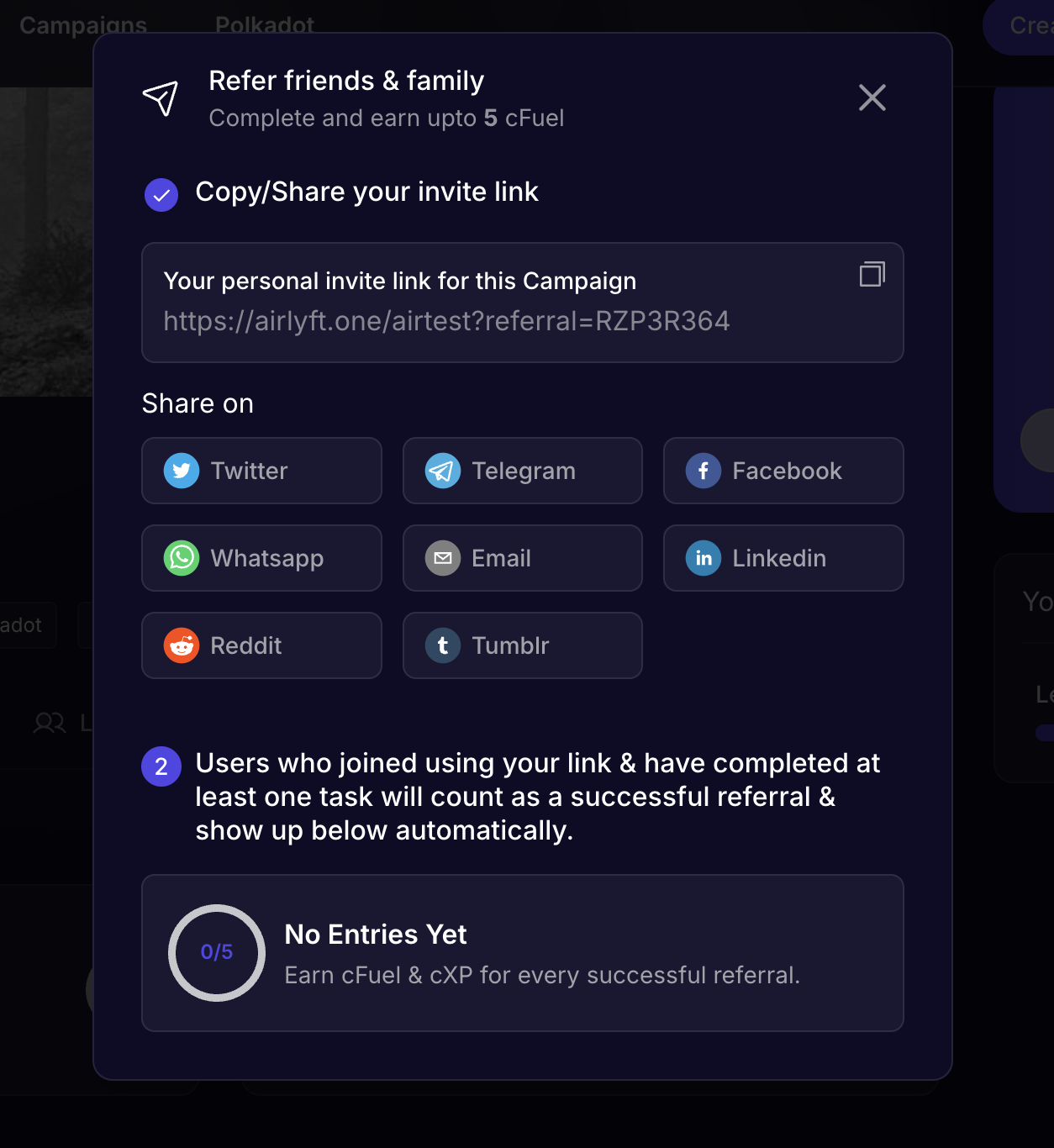
Task: Click the personal invite link URL
Action: point(446,321)
